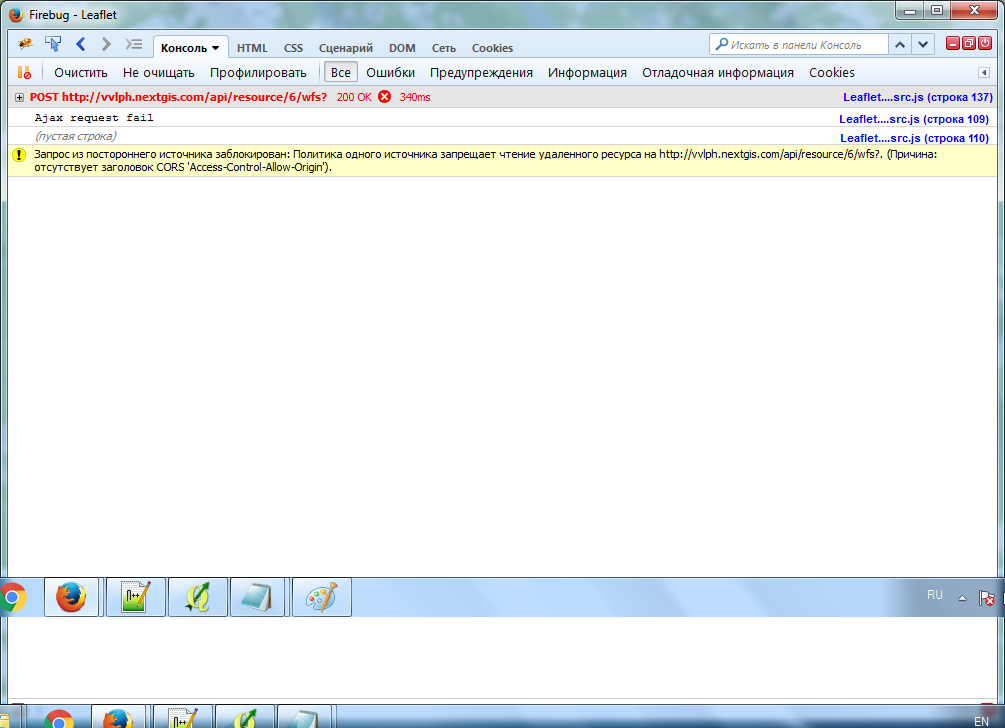Open QGIS from the taskbar
Viewport: 1005px width, 728px height.
[x=197, y=597]
